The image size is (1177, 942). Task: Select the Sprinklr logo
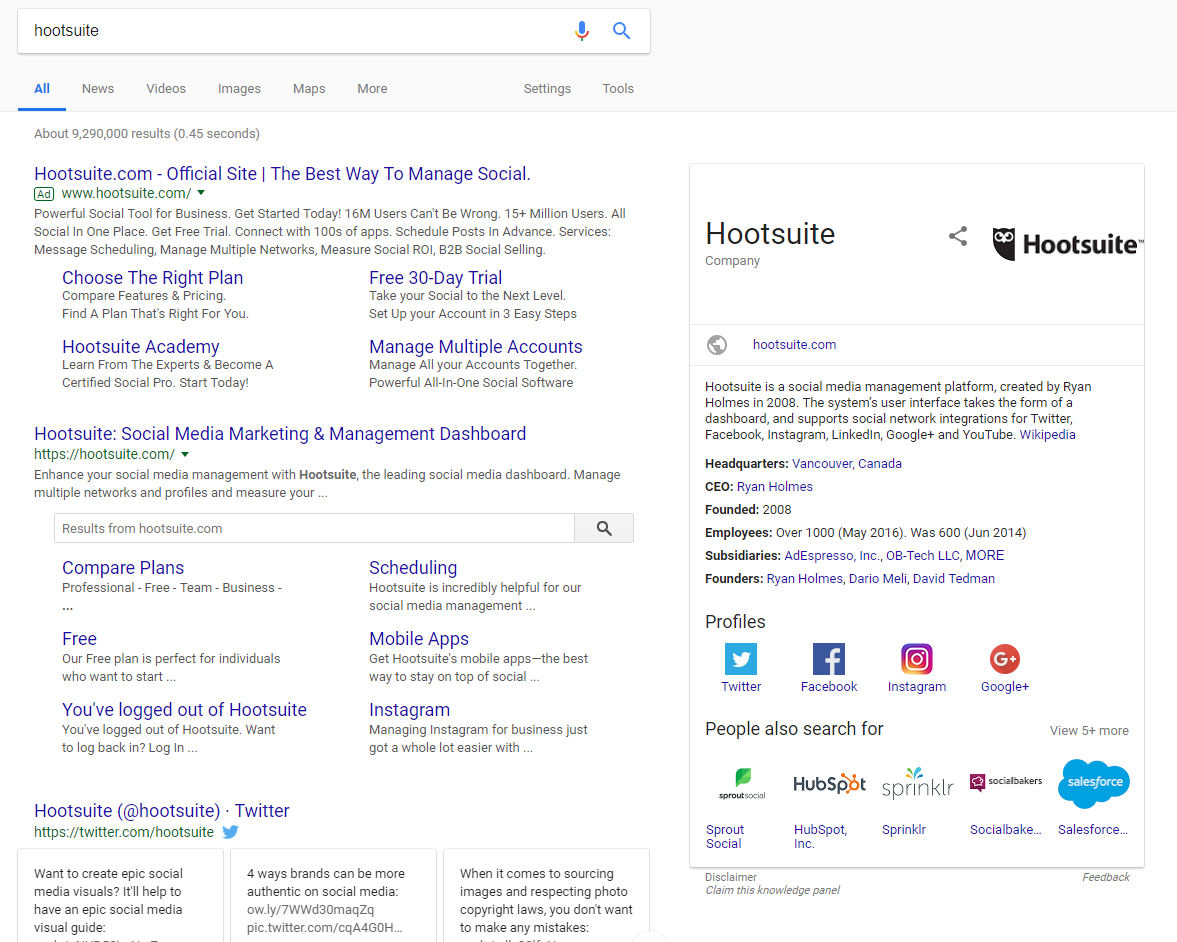click(917, 784)
